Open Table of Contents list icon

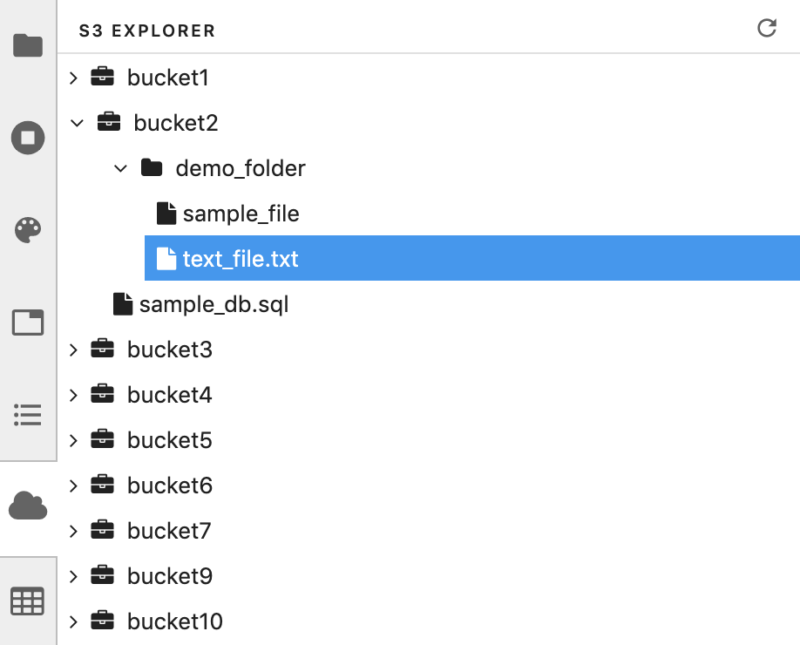point(28,413)
